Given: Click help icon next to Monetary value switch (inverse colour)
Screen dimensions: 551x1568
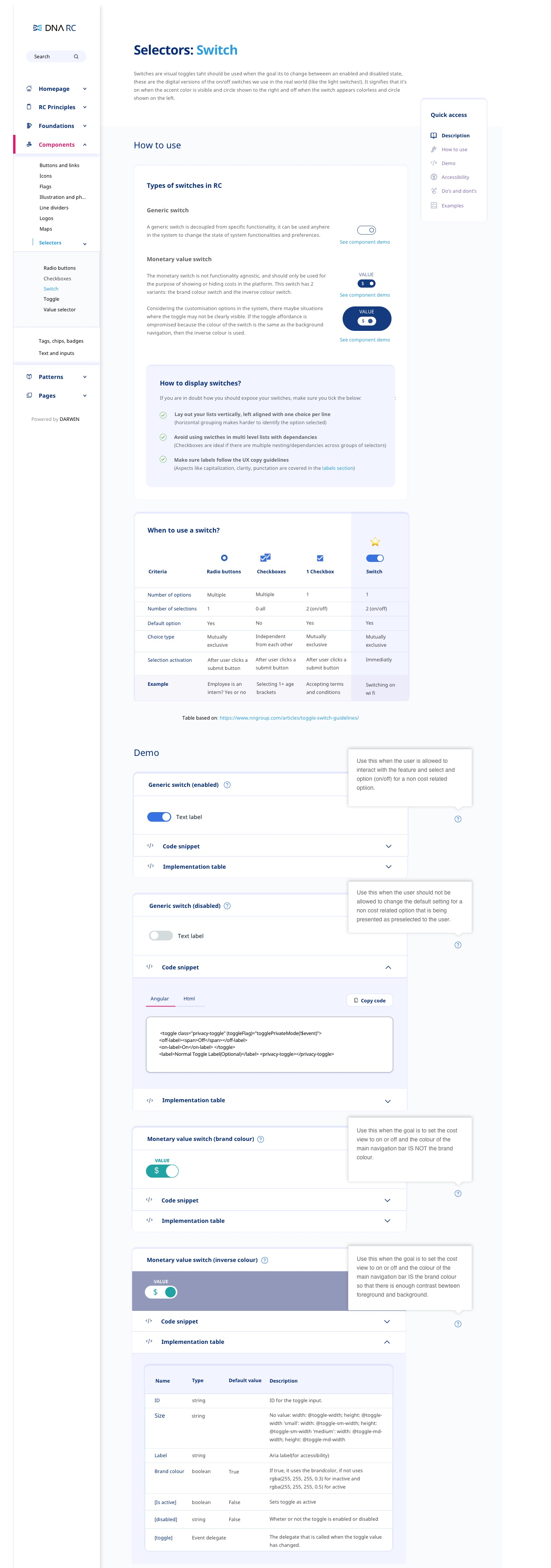Looking at the screenshot, I should 265,1260.
